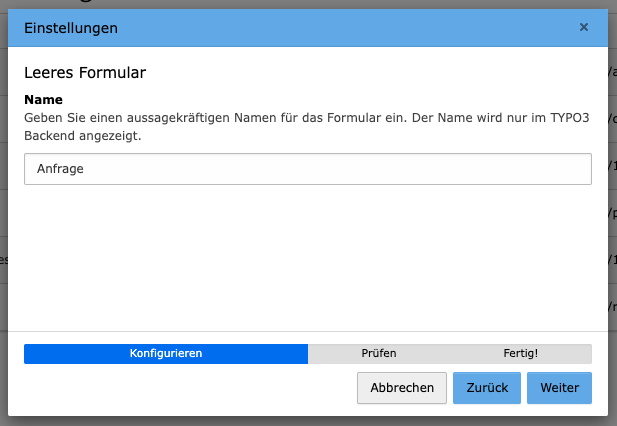Click the Einstellungen dialog title
Viewport: 617px width, 426px height.
[71, 28]
